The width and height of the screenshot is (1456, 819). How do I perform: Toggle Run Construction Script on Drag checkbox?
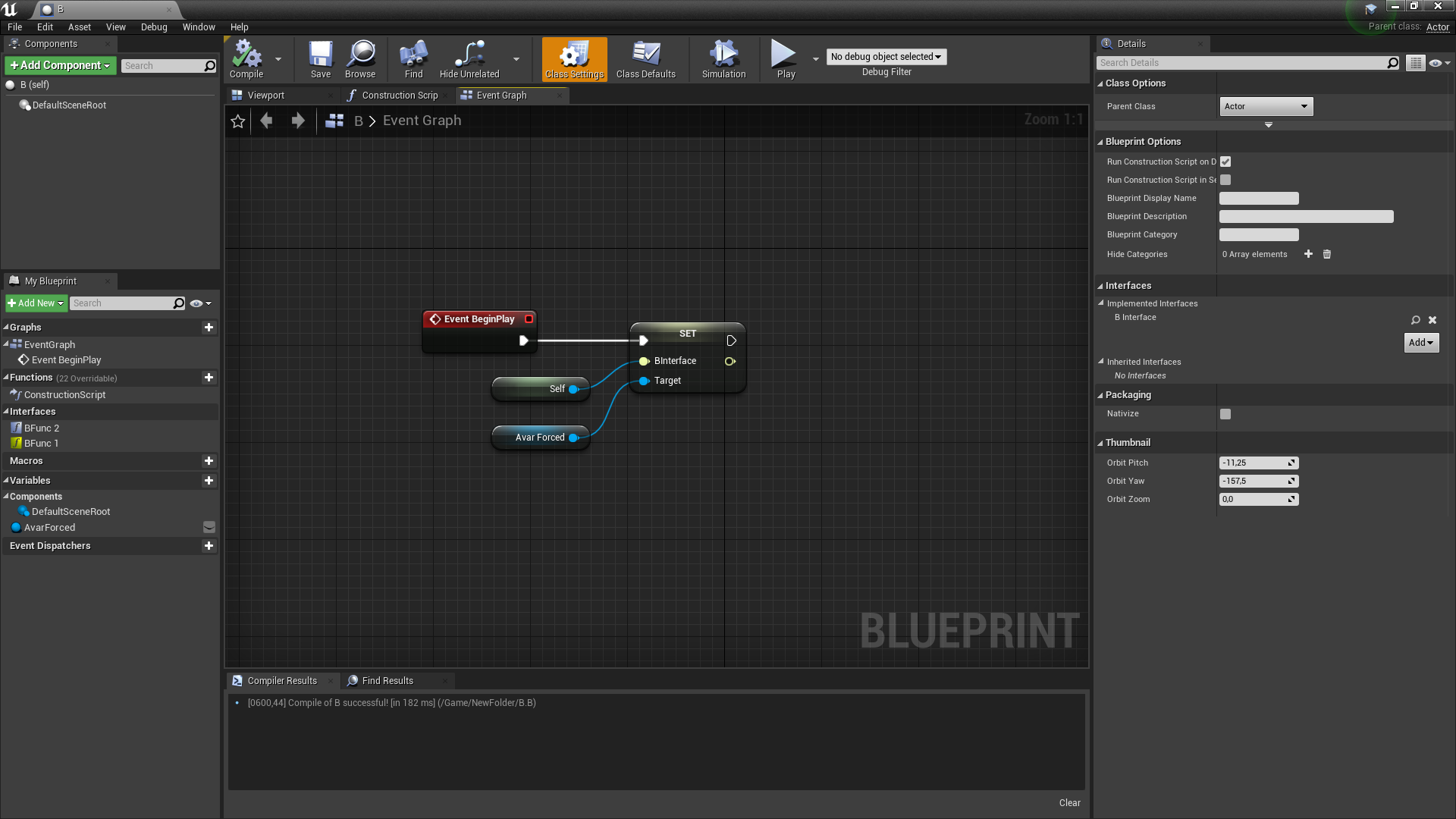[1225, 162]
